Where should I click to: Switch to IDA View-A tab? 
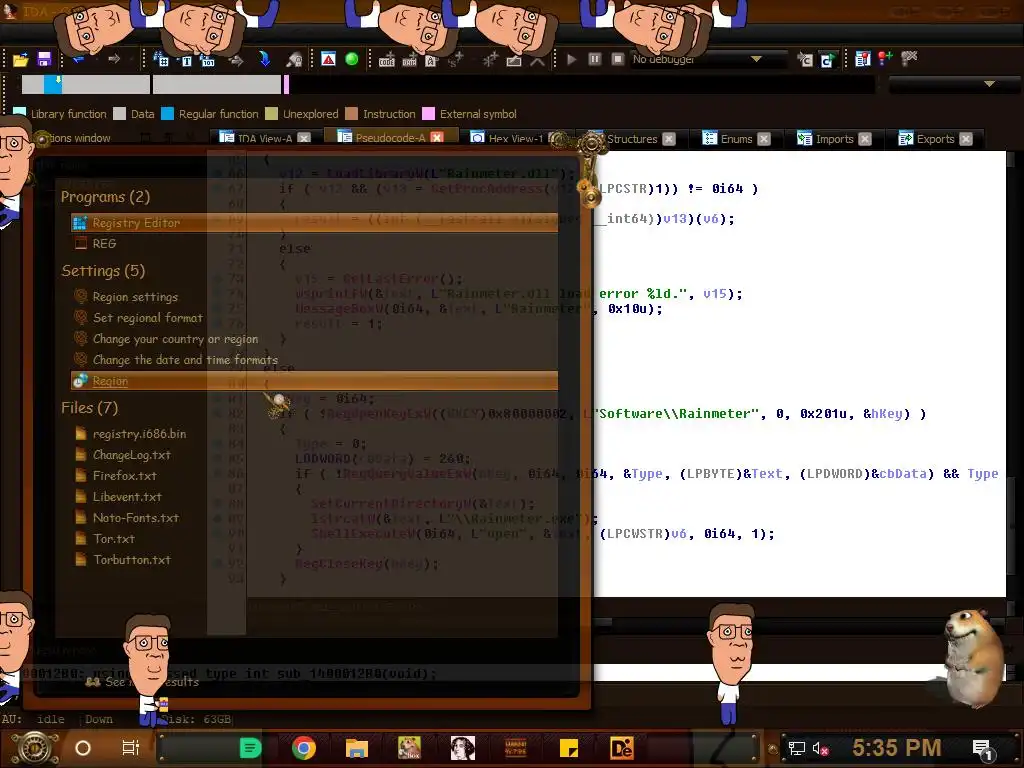[264, 138]
